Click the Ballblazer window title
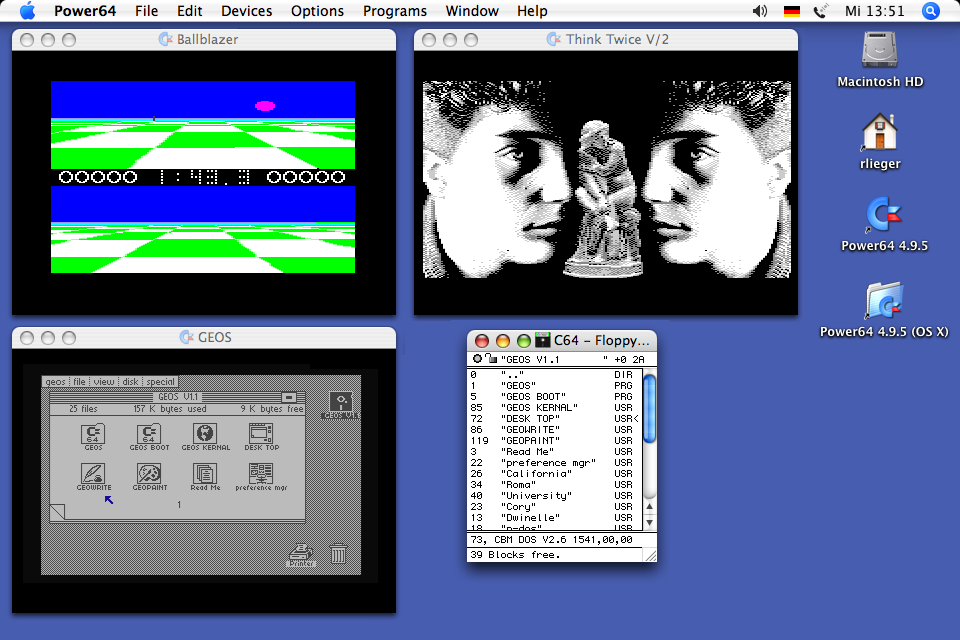Image resolution: width=960 pixels, height=640 pixels. click(x=207, y=39)
